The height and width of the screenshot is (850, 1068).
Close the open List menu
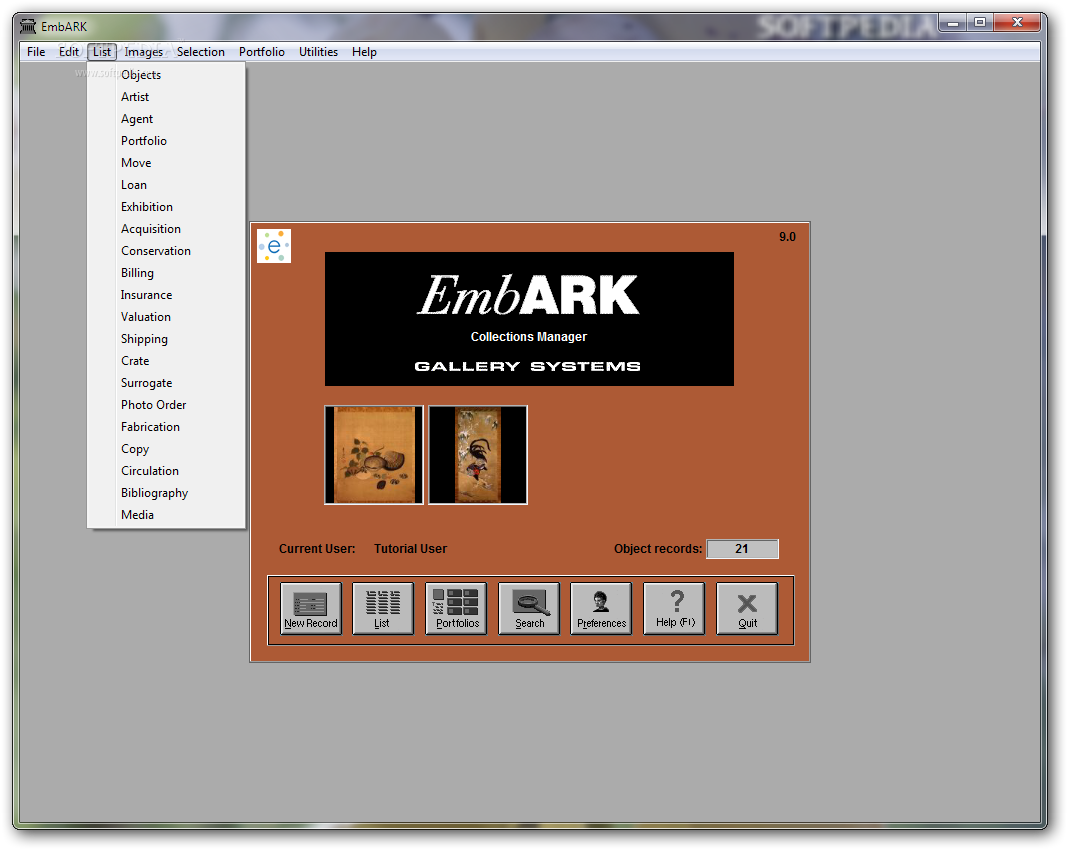click(x=101, y=52)
